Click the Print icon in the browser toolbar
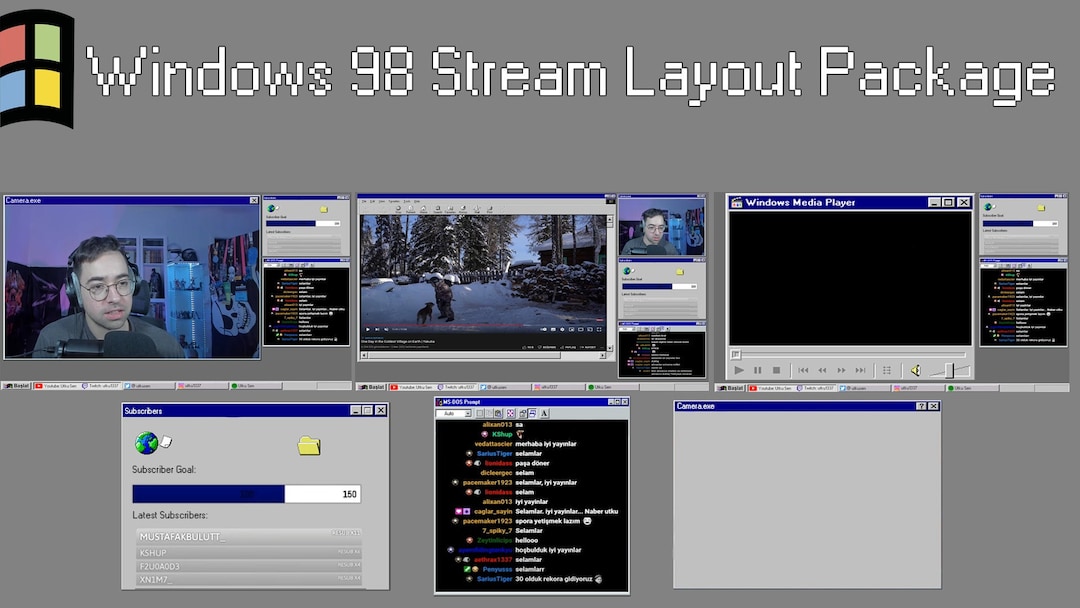1080x608 pixels. click(x=489, y=208)
